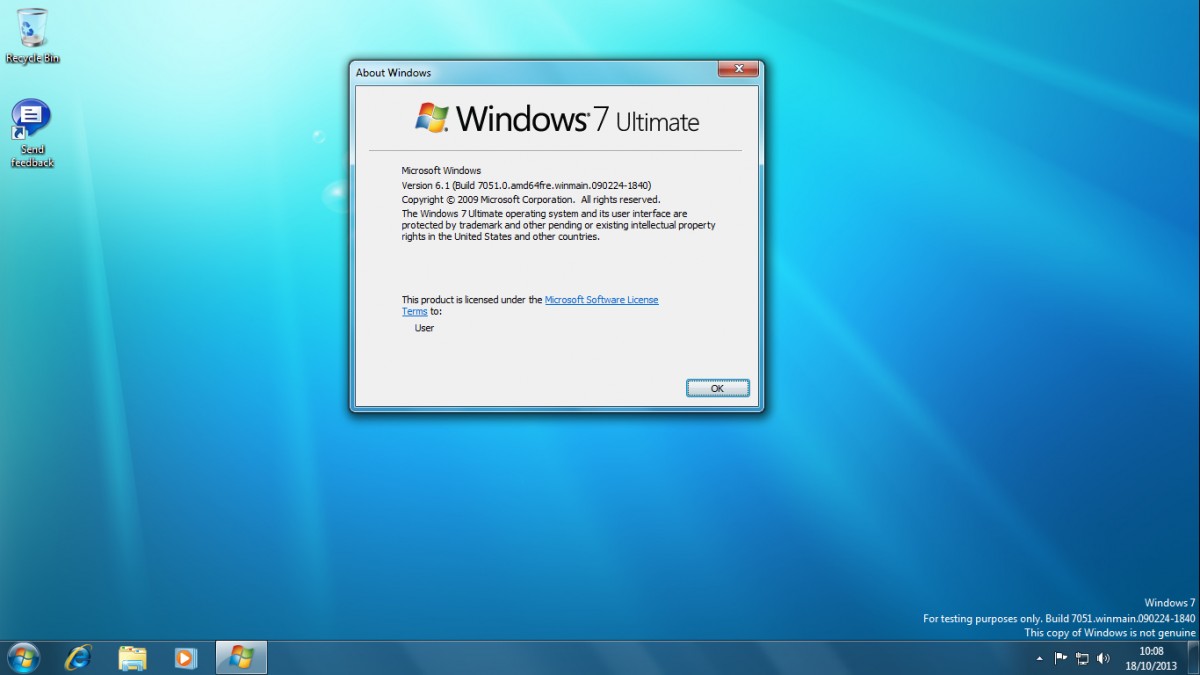Open Windows Explorer folder icon on taskbar
Viewport: 1200px width, 675px height.
point(132,658)
